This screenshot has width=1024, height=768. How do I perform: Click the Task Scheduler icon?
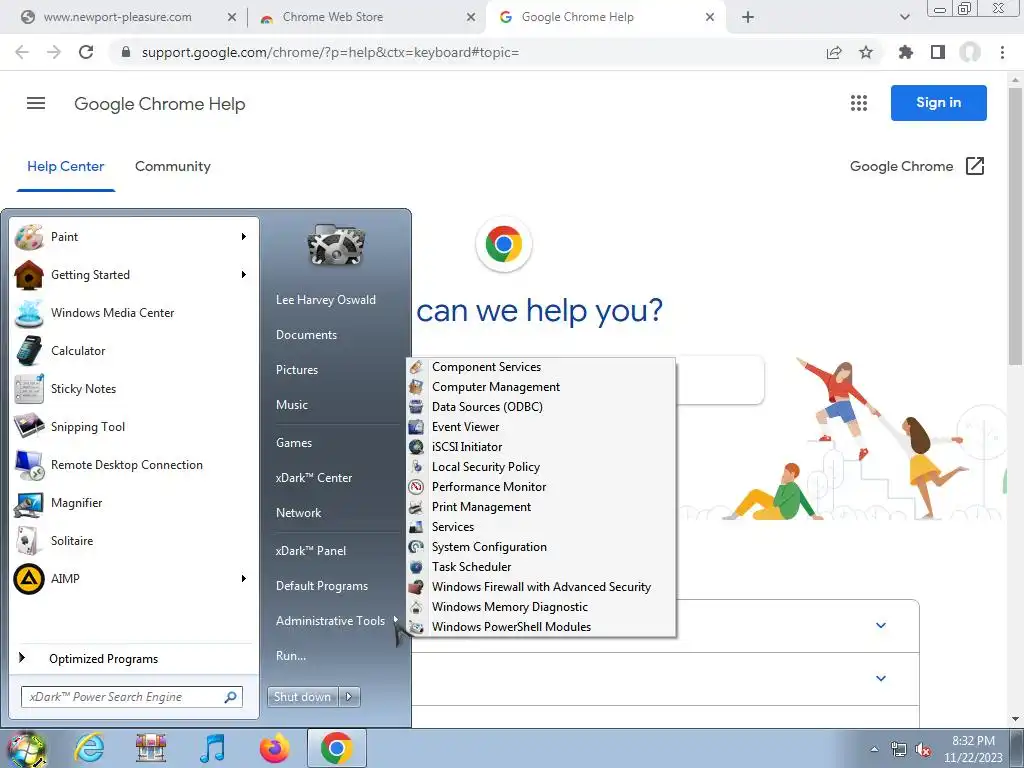coord(416,567)
